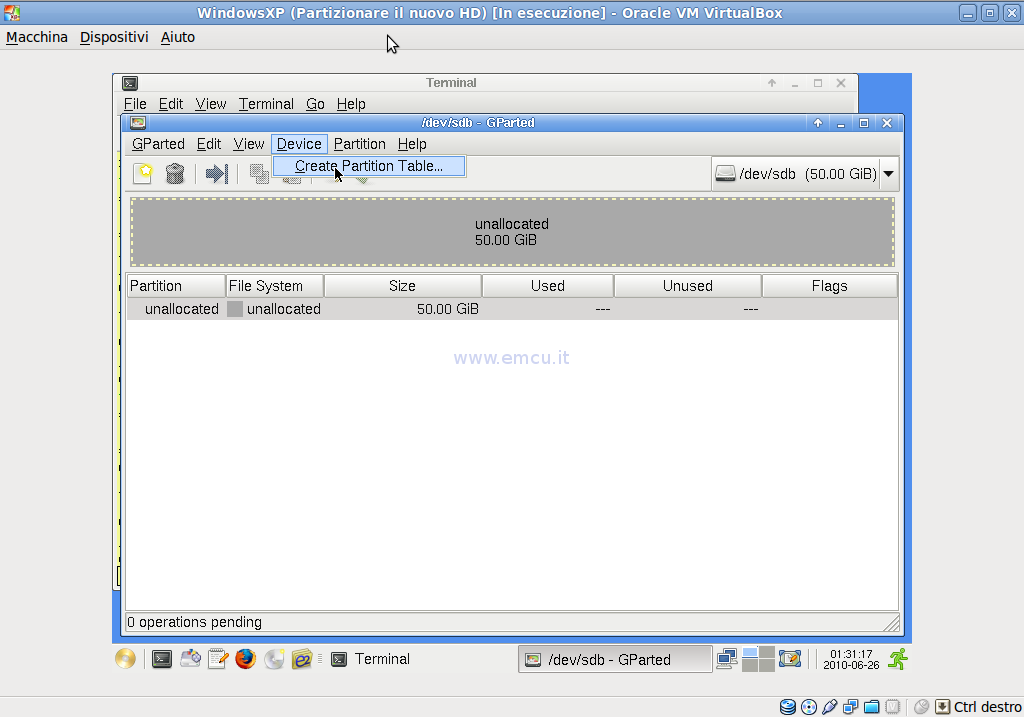Open the File menu in Terminal window
Screen dimensions: 1024x717
135,104
